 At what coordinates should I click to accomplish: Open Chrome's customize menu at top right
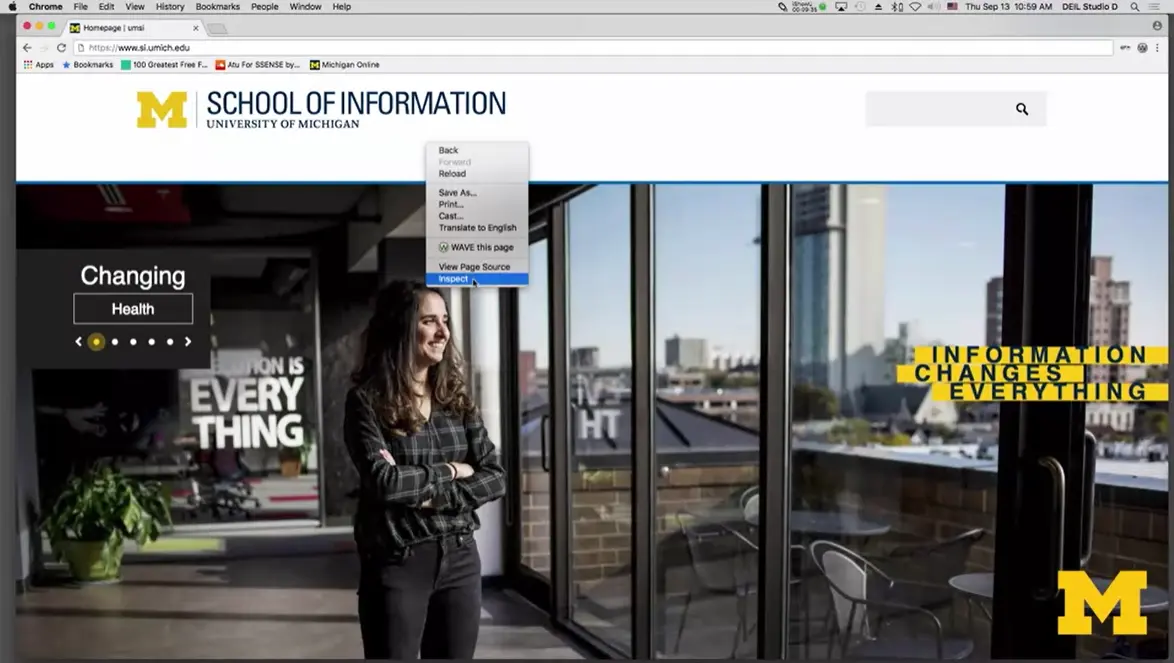[1156, 47]
